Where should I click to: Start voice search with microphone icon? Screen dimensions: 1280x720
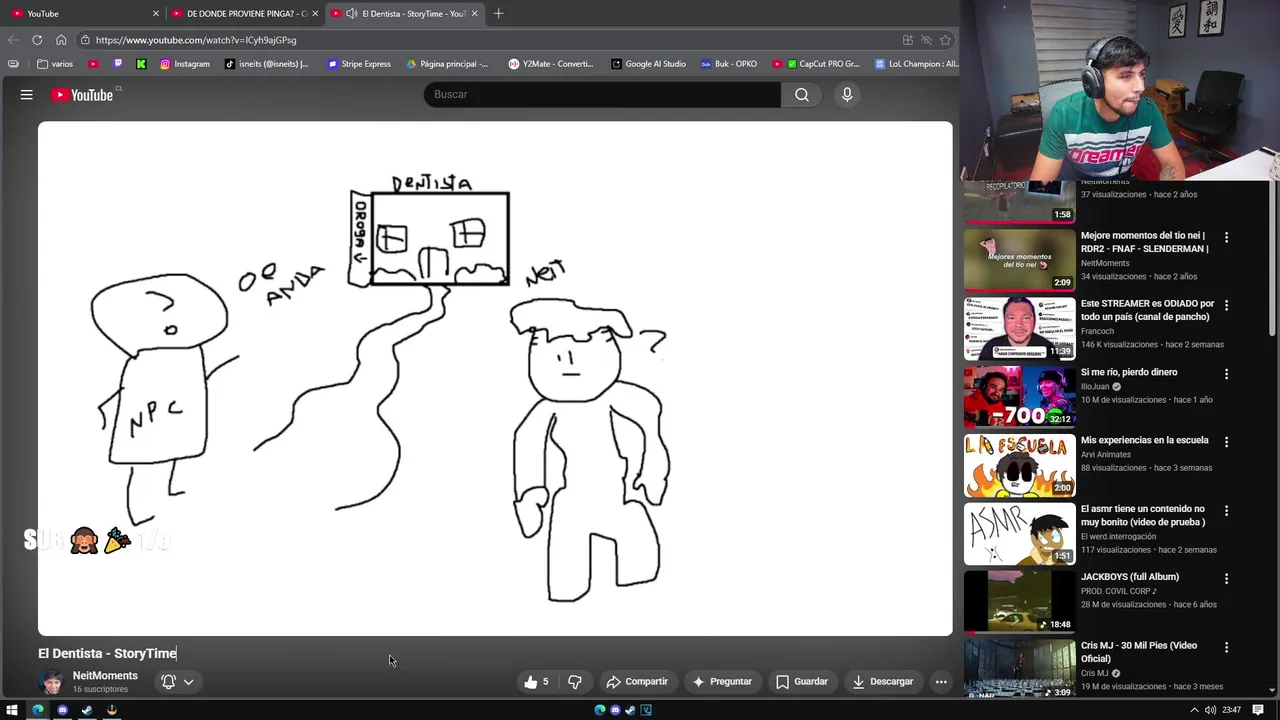point(847,94)
